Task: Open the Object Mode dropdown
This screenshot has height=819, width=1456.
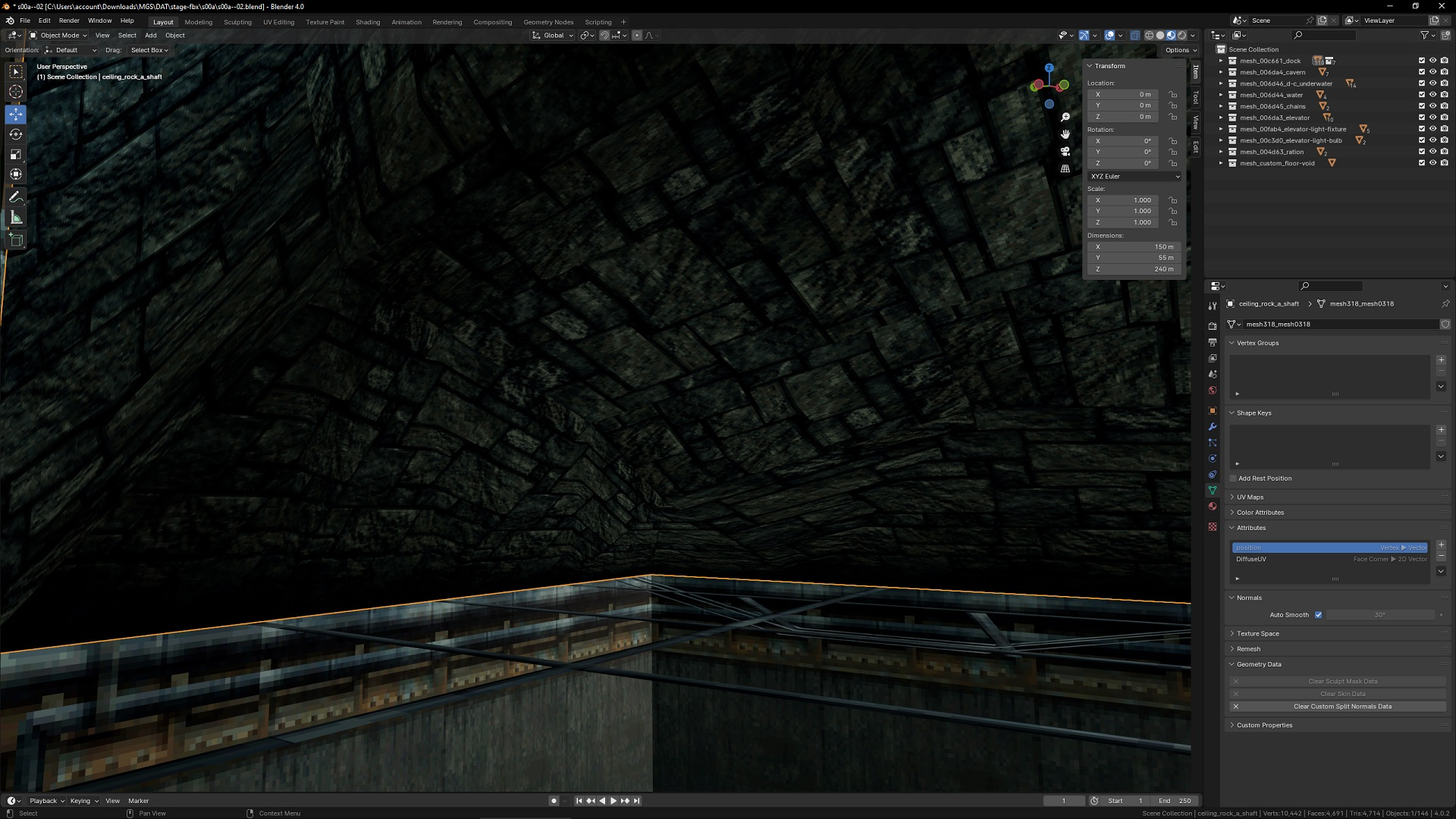Action: click(58, 35)
